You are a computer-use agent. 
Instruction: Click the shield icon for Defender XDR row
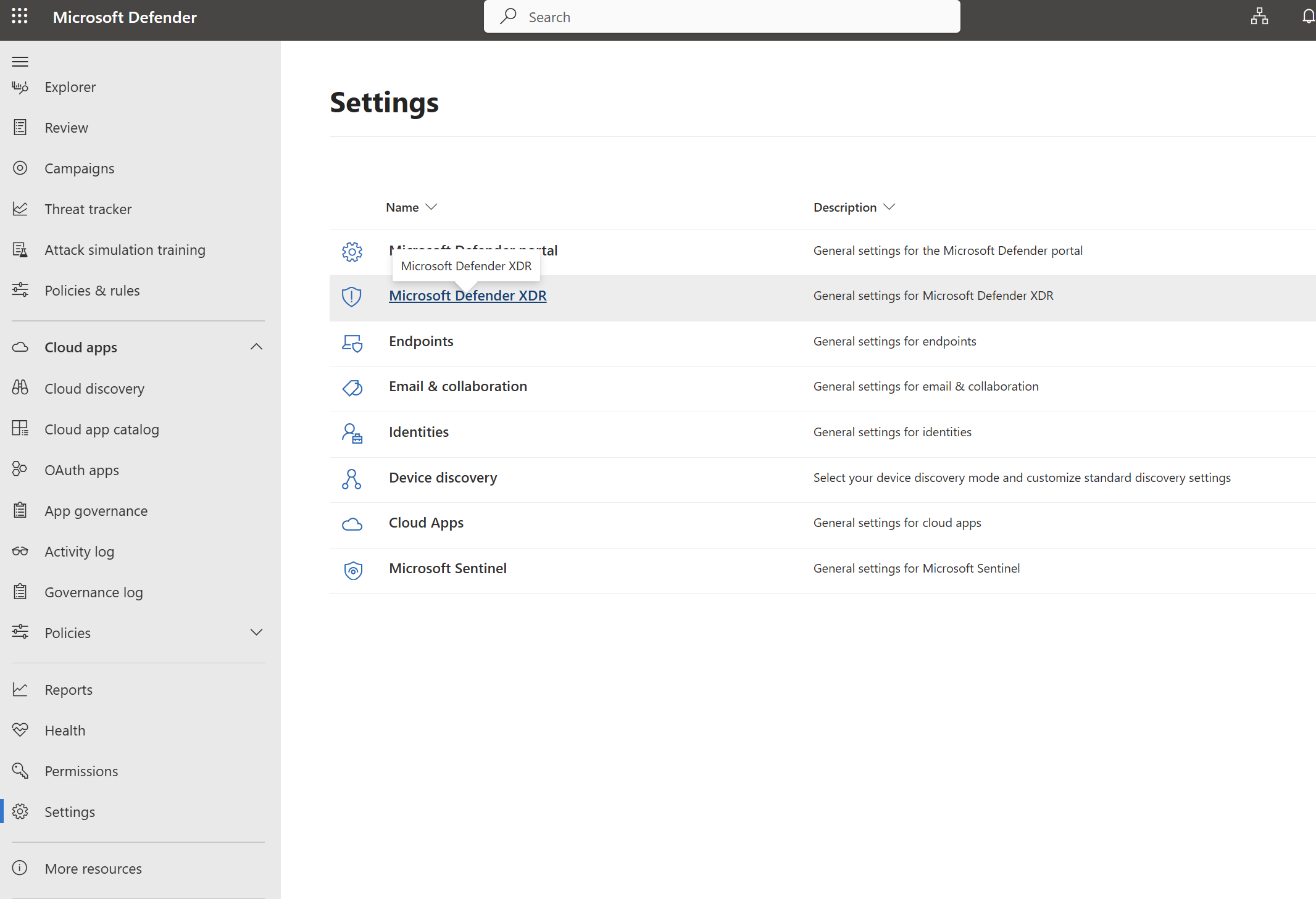click(x=352, y=297)
